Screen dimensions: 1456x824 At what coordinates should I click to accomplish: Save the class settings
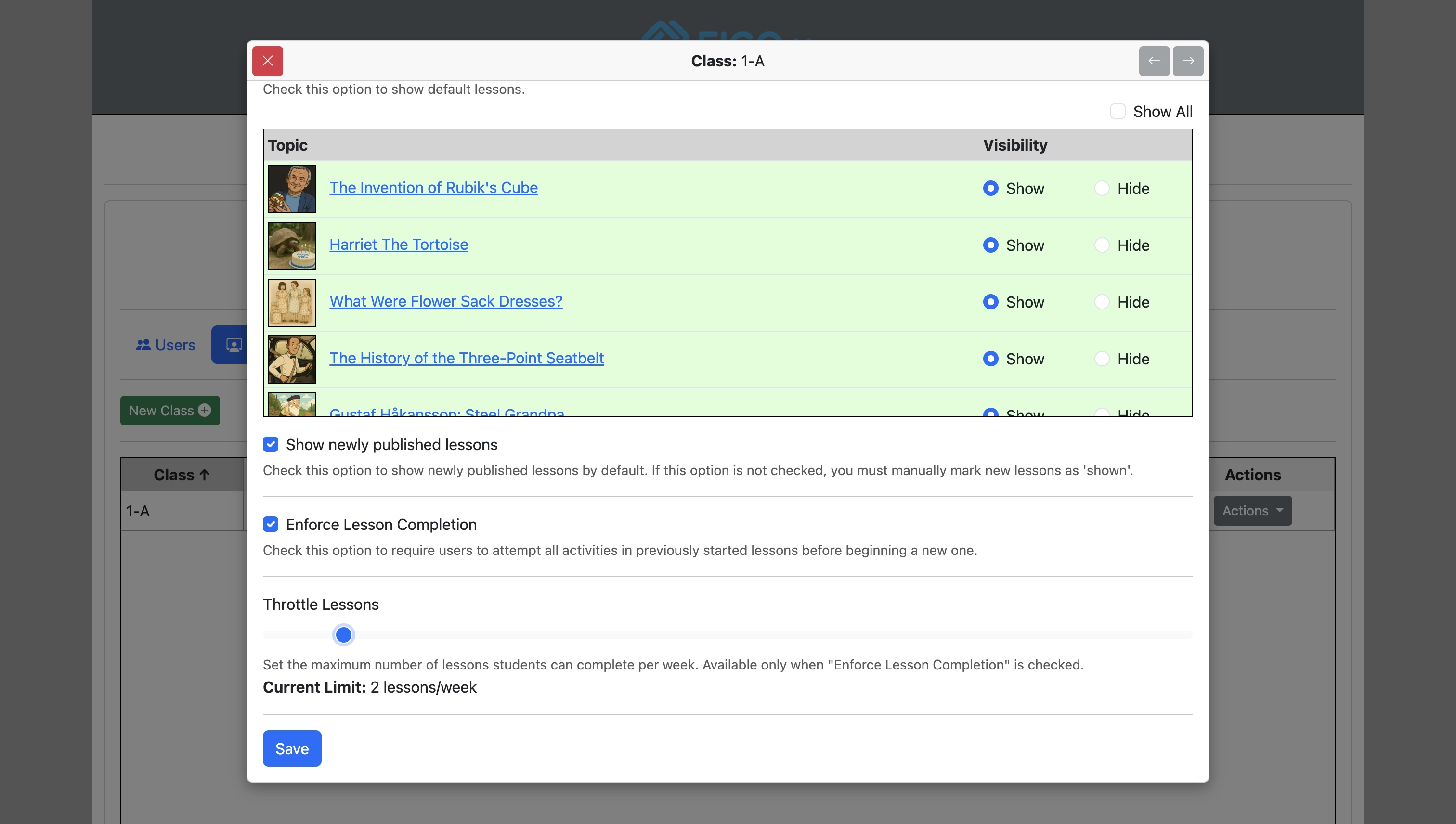(x=292, y=748)
